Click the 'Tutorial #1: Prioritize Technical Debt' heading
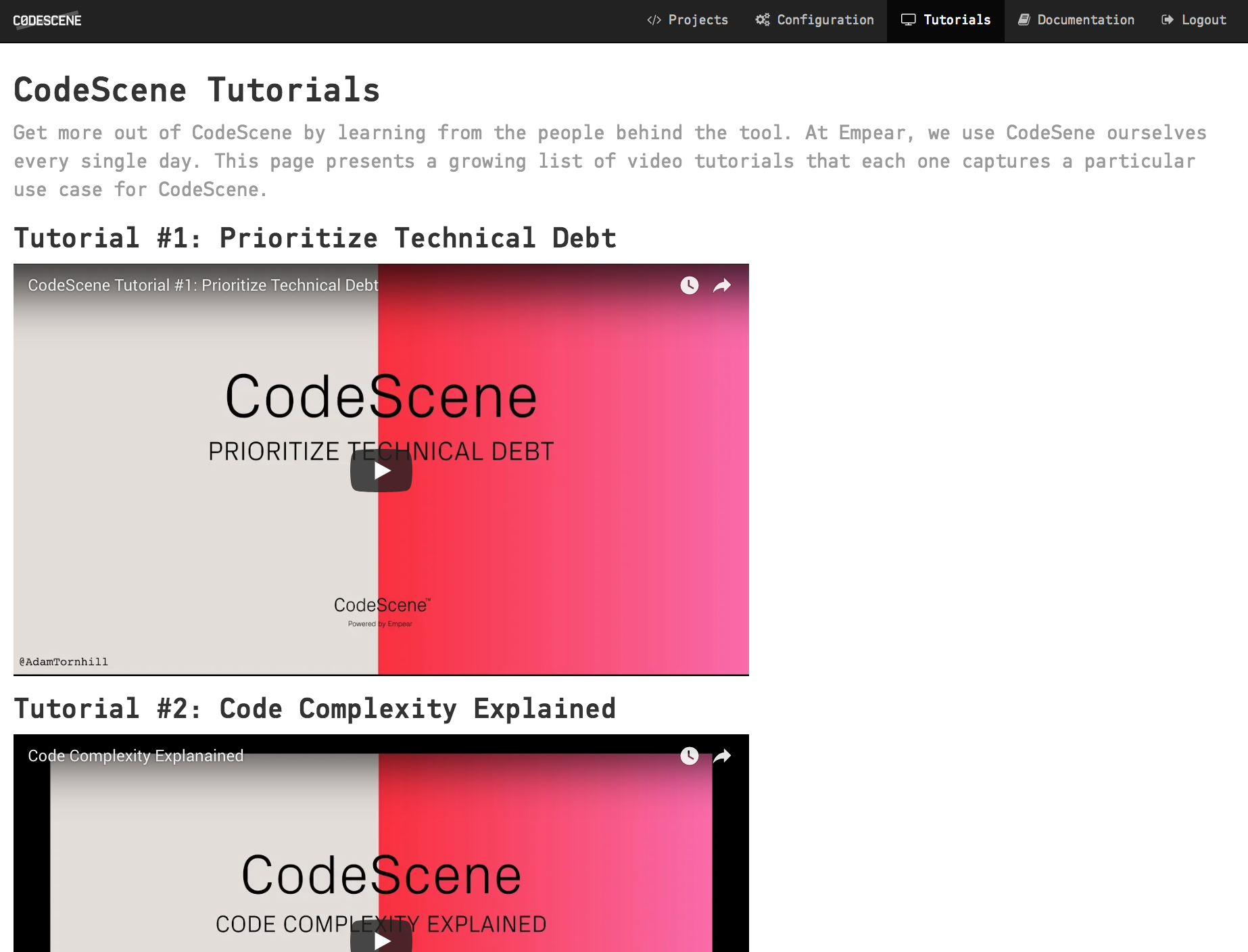The width and height of the screenshot is (1248, 952). 315,238
